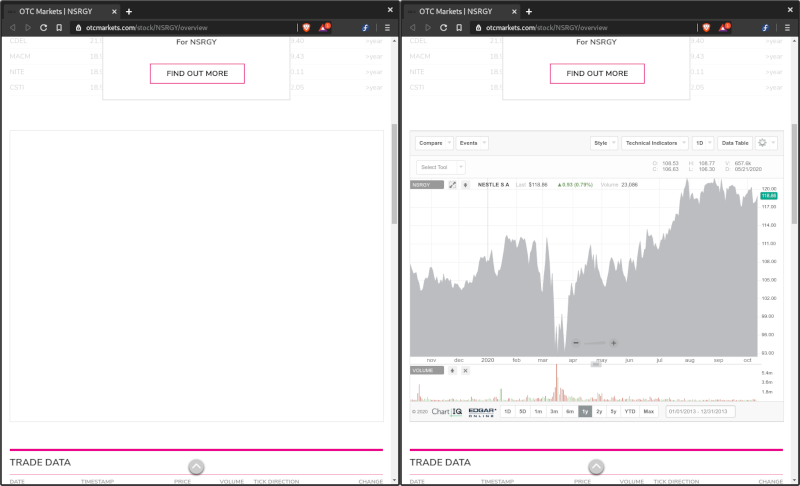Click the move arrow icon on the Volume panel
Screen dimensions: 800x486
click(452, 371)
